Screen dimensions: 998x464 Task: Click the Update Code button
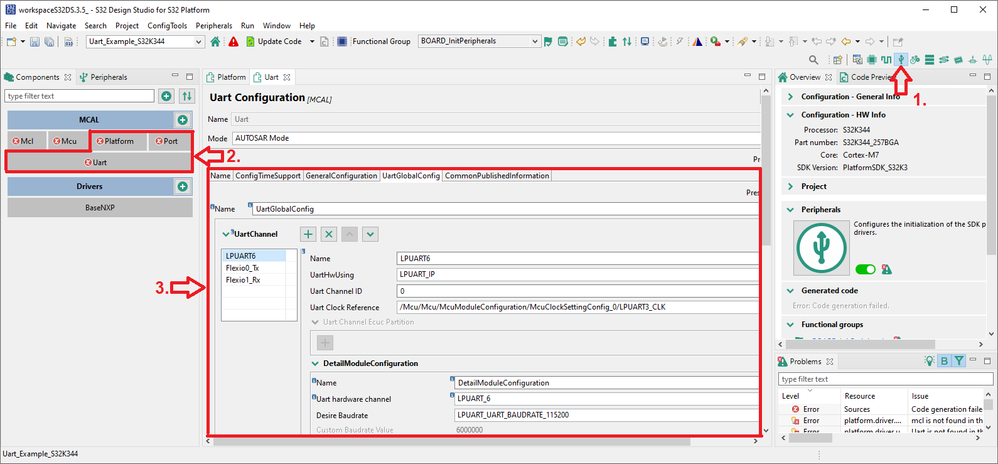pyautogui.click(x=274, y=41)
